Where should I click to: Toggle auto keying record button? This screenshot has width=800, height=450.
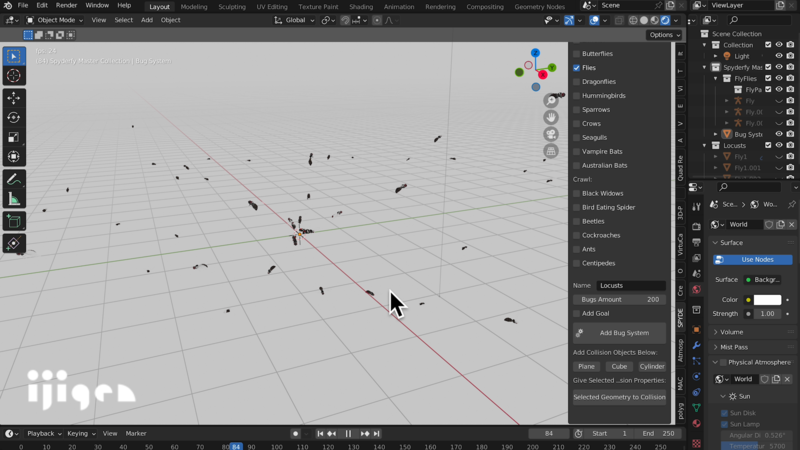295,434
